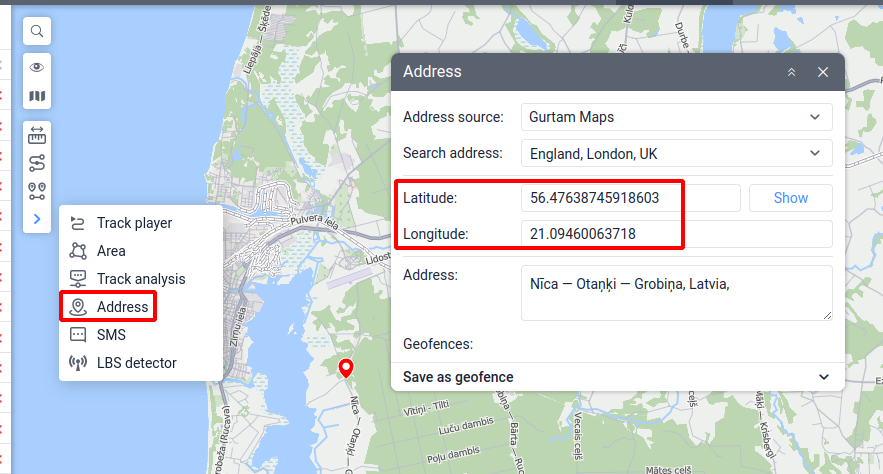The image size is (883, 474).
Task: Click the Latitude input field
Action: [630, 198]
